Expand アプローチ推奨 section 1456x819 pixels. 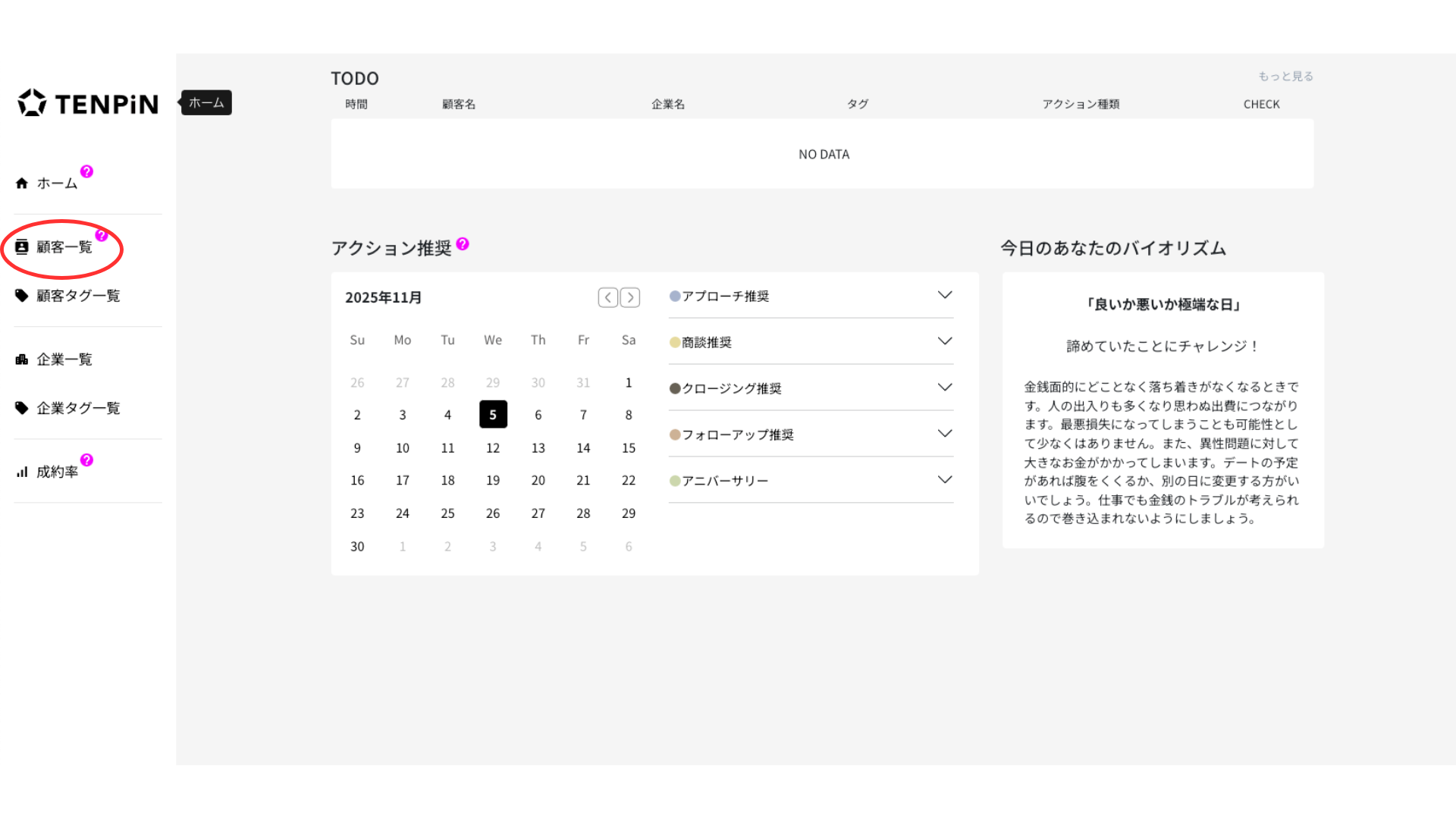(944, 295)
